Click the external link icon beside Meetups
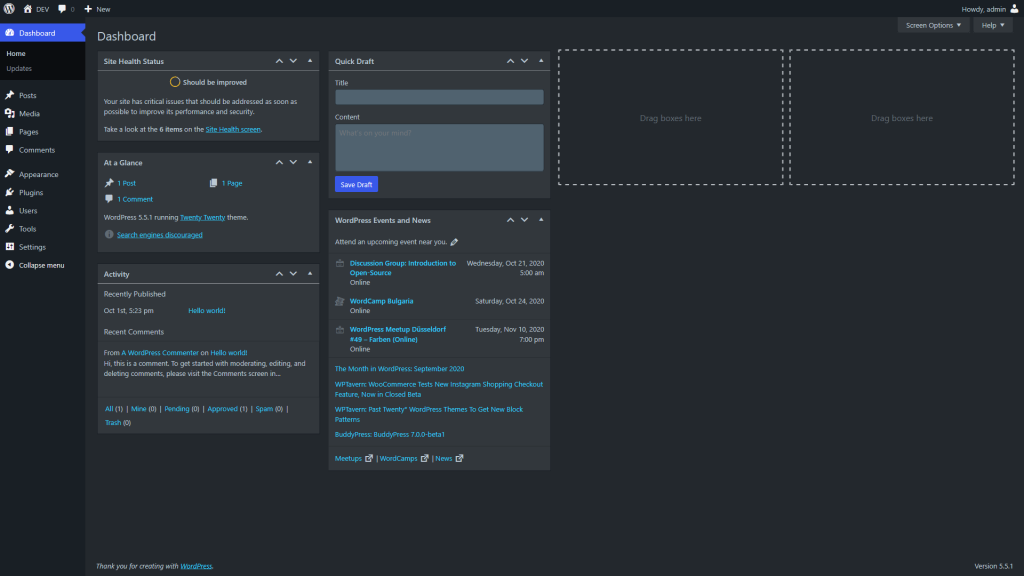This screenshot has height=576, width=1024. (368, 458)
